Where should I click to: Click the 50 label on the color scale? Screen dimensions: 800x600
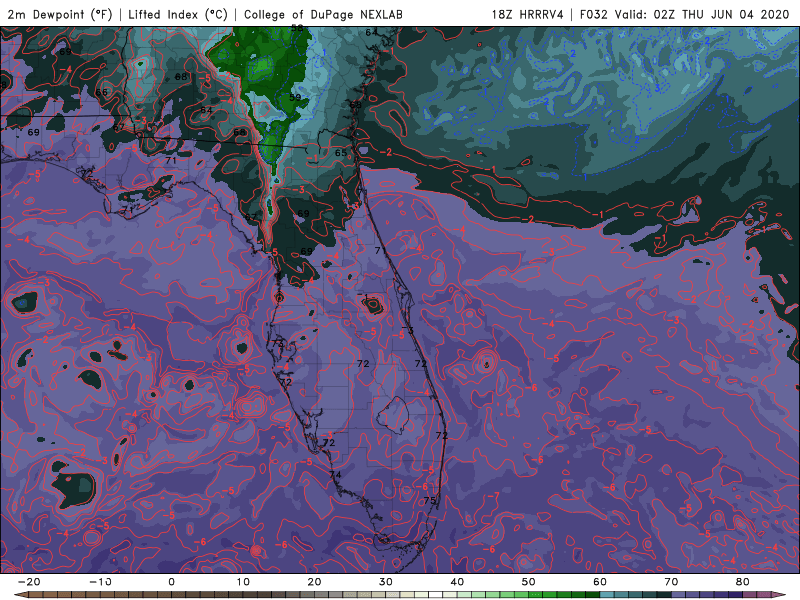pyautogui.click(x=529, y=582)
